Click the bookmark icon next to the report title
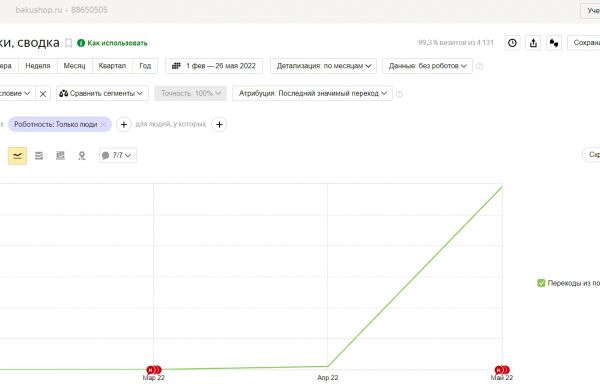Image resolution: width=600 pixels, height=387 pixels. click(68, 43)
